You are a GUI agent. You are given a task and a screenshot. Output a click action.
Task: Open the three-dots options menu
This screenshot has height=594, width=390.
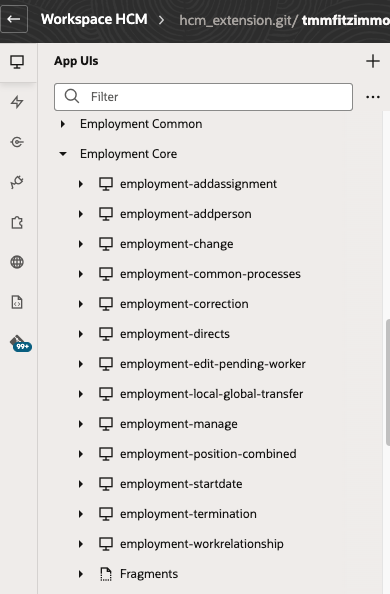373,97
